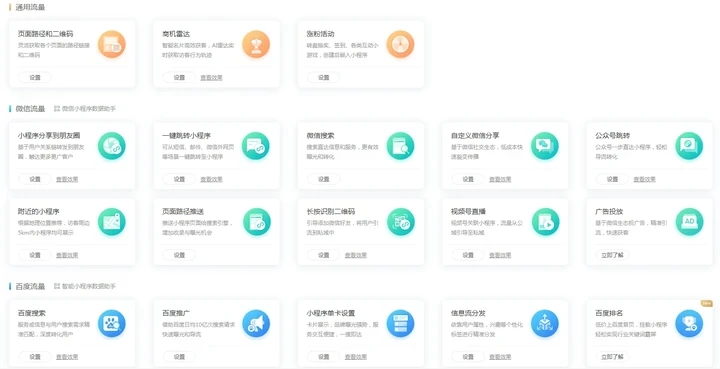Click 设置 under 附近的小程序

(x=35, y=255)
